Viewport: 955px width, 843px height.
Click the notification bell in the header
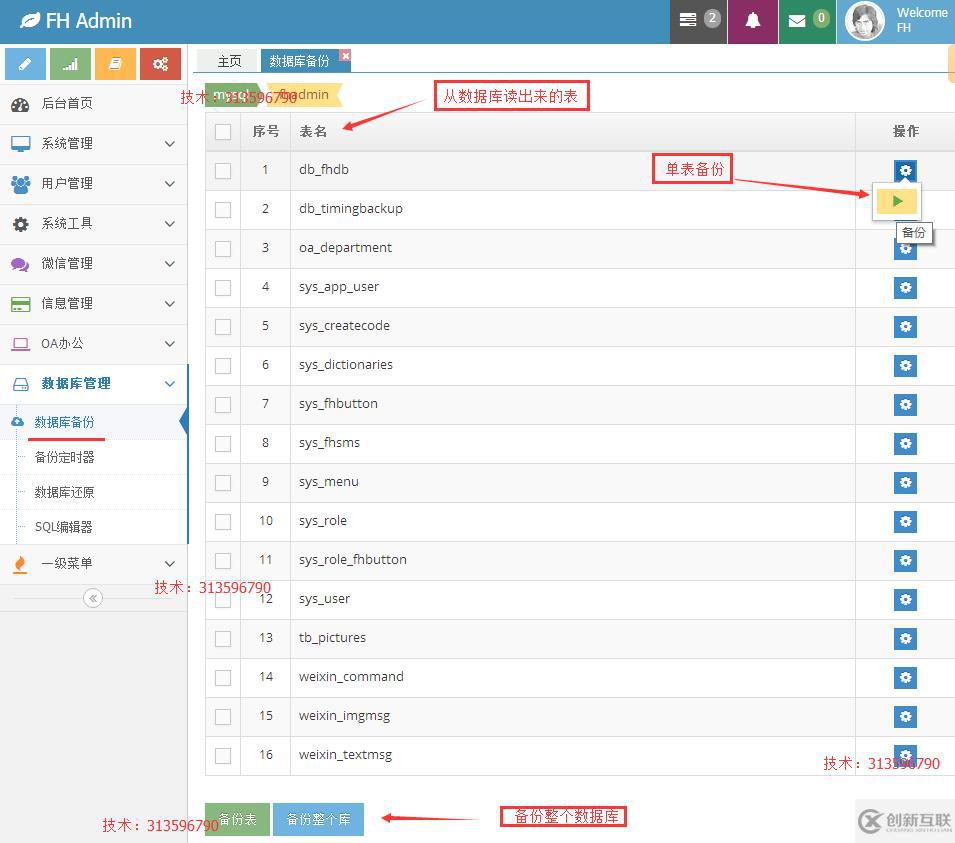[753, 21]
